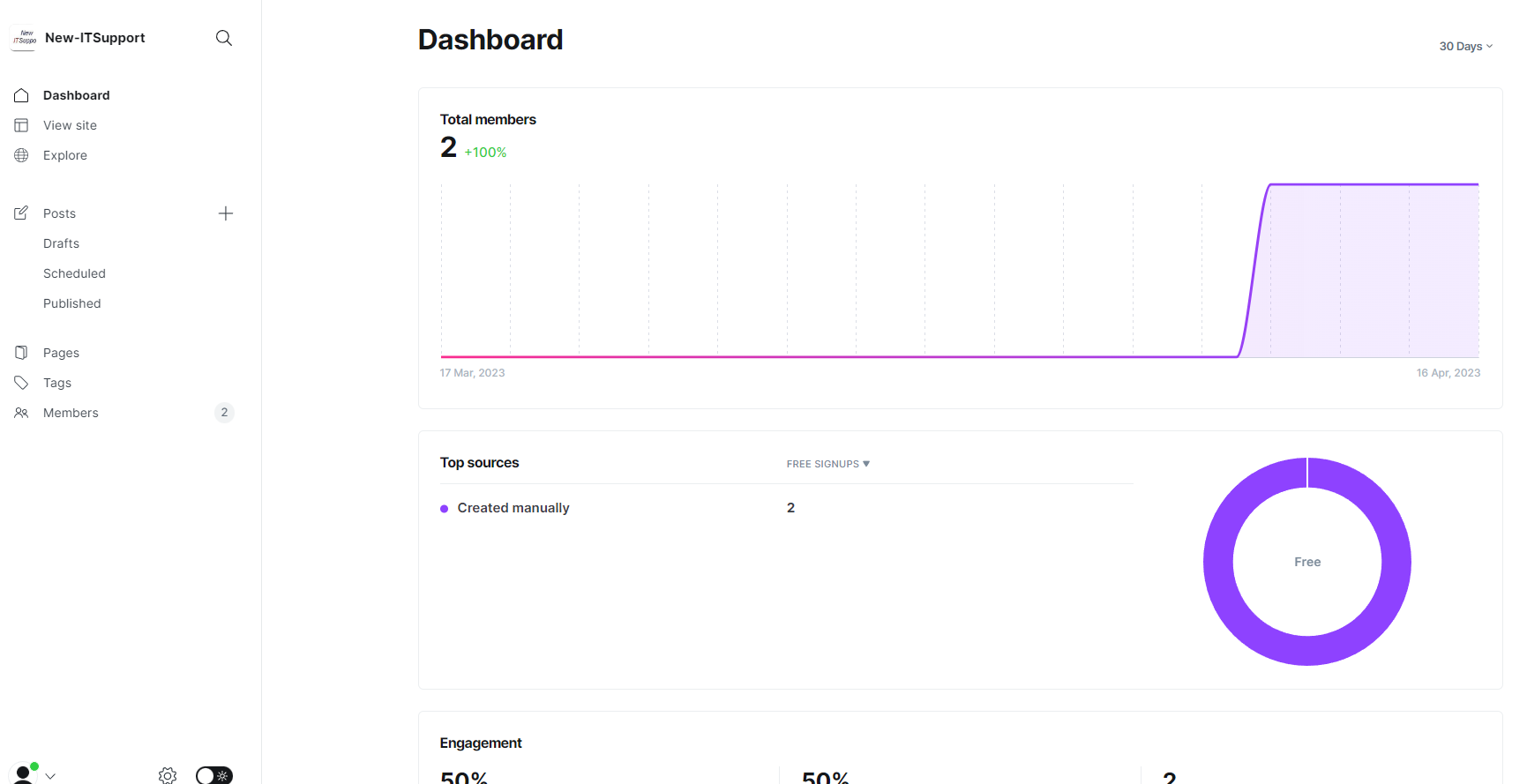Add new post with plus icon
The image size is (1527, 784).
pos(226,213)
